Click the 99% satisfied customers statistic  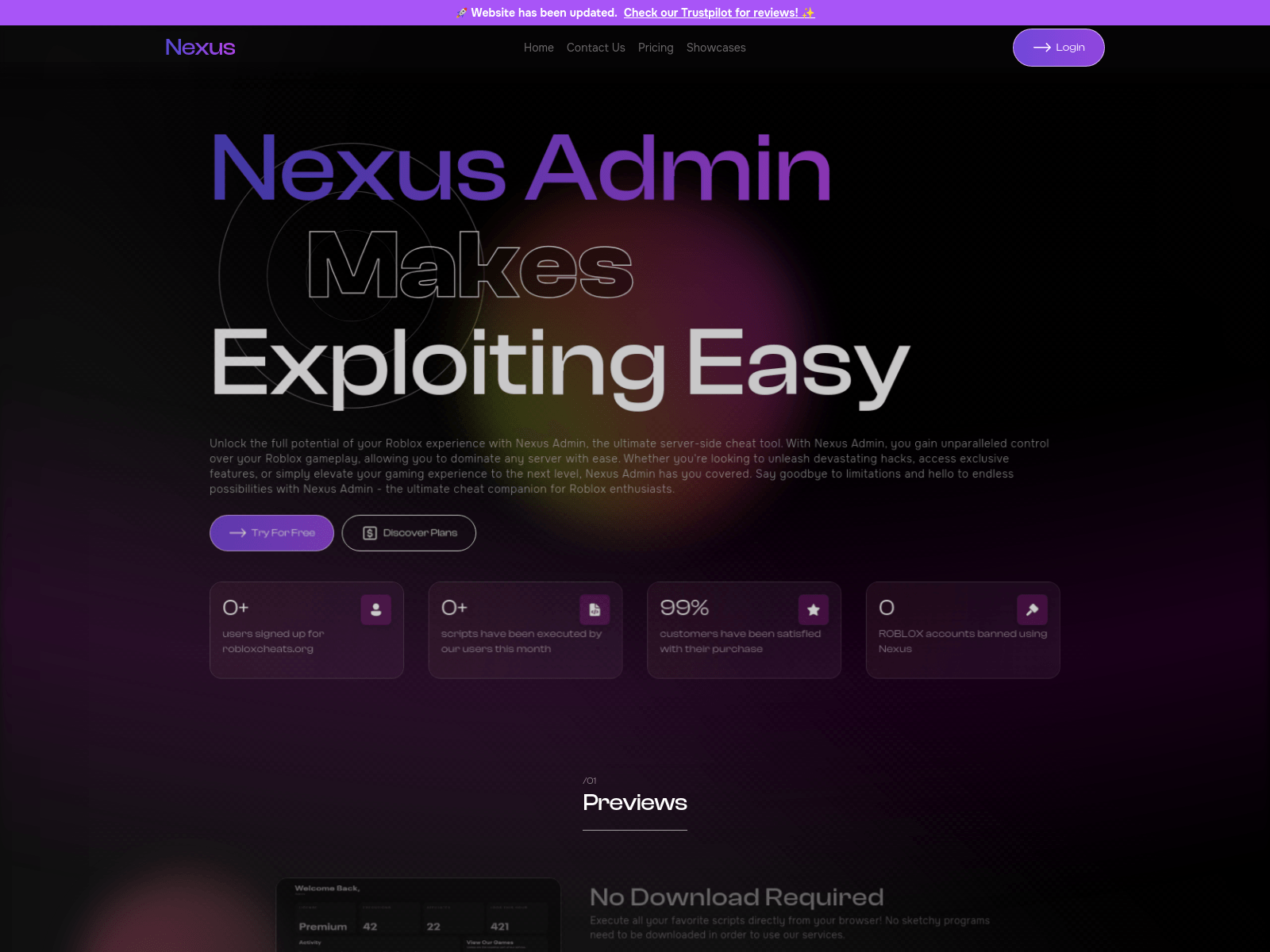point(684,608)
